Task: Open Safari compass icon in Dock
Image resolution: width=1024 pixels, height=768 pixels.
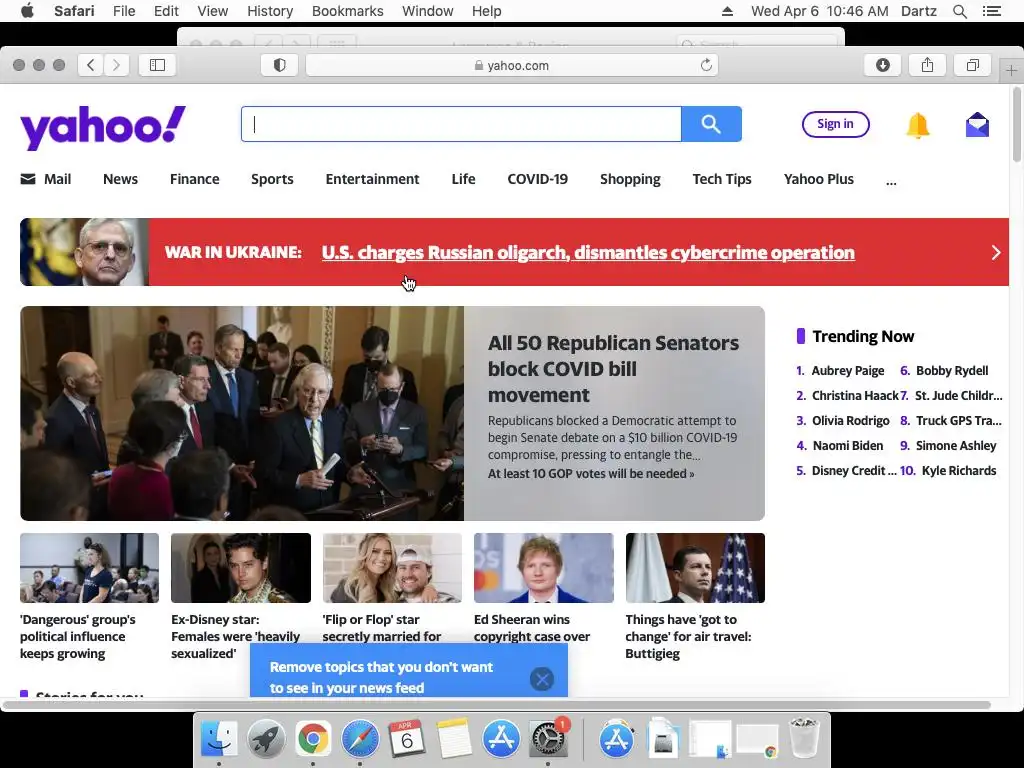Action: coord(360,739)
